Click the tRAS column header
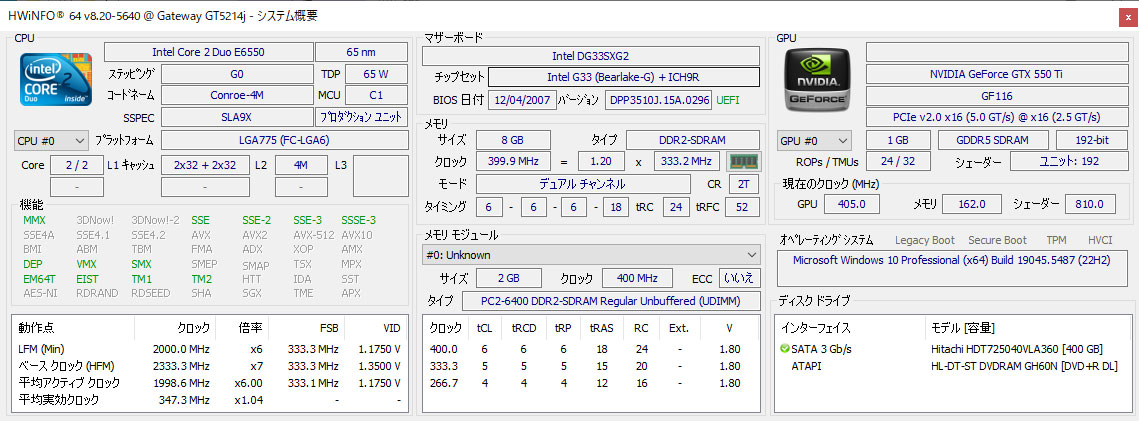This screenshot has height=421, width=1139. [x=602, y=328]
